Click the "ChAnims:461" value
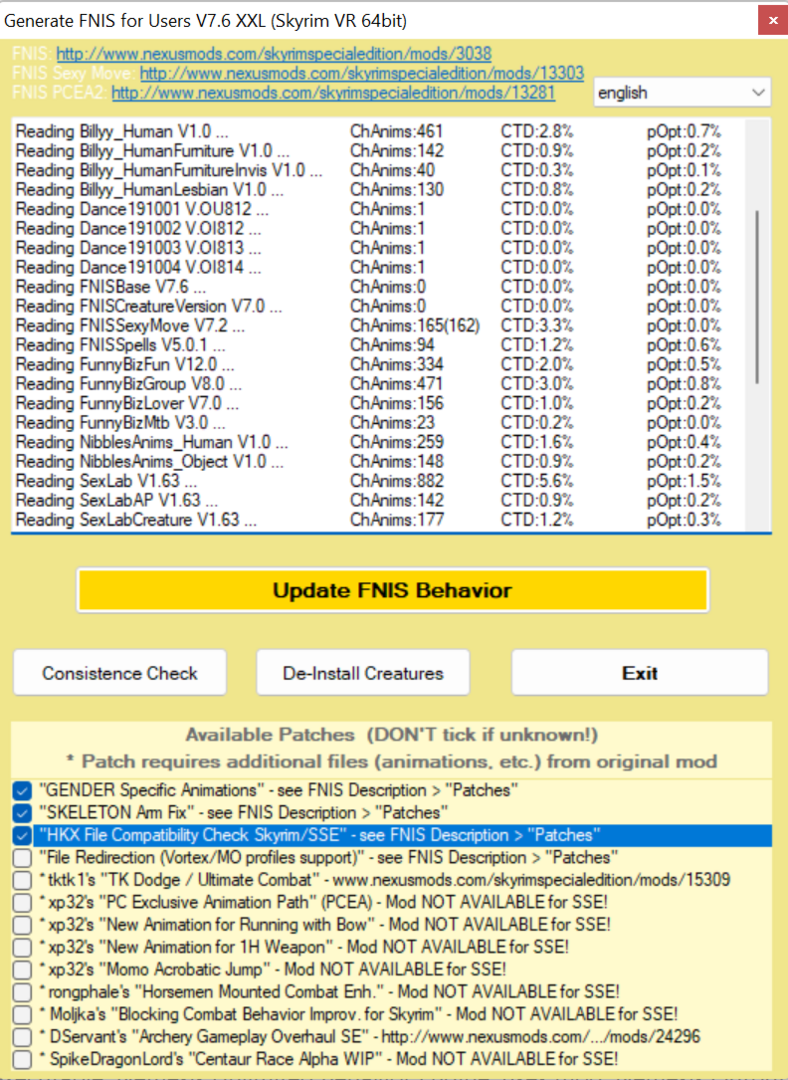The height and width of the screenshot is (1080, 788). click(x=397, y=132)
